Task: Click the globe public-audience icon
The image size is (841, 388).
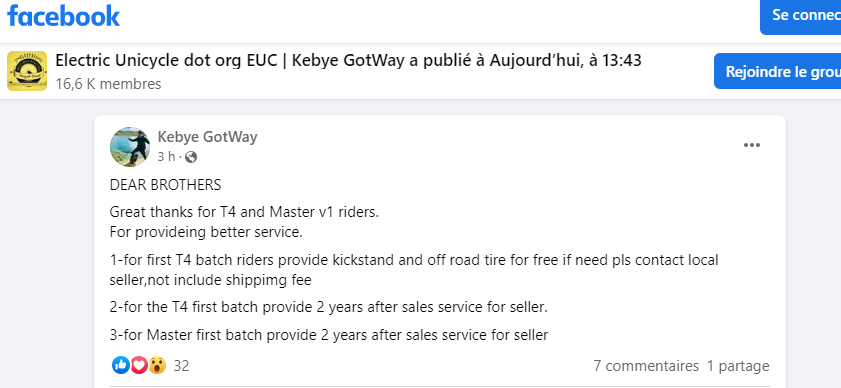Action: pyautogui.click(x=190, y=157)
